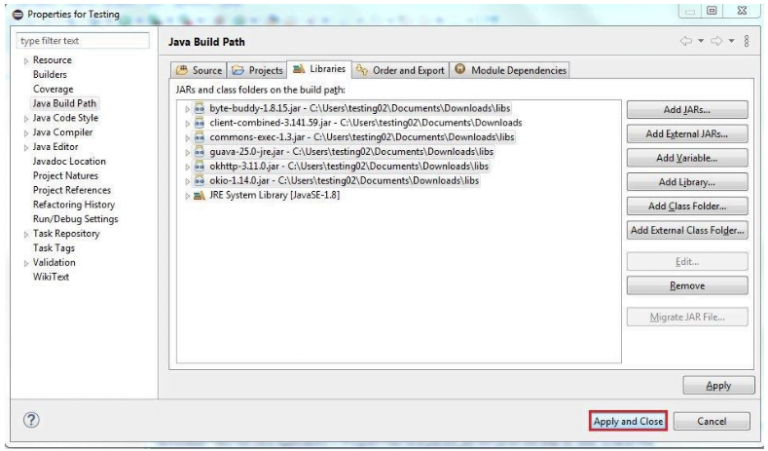
Task: Expand the commons-exec-1.3.jar entry
Action: coord(187,138)
